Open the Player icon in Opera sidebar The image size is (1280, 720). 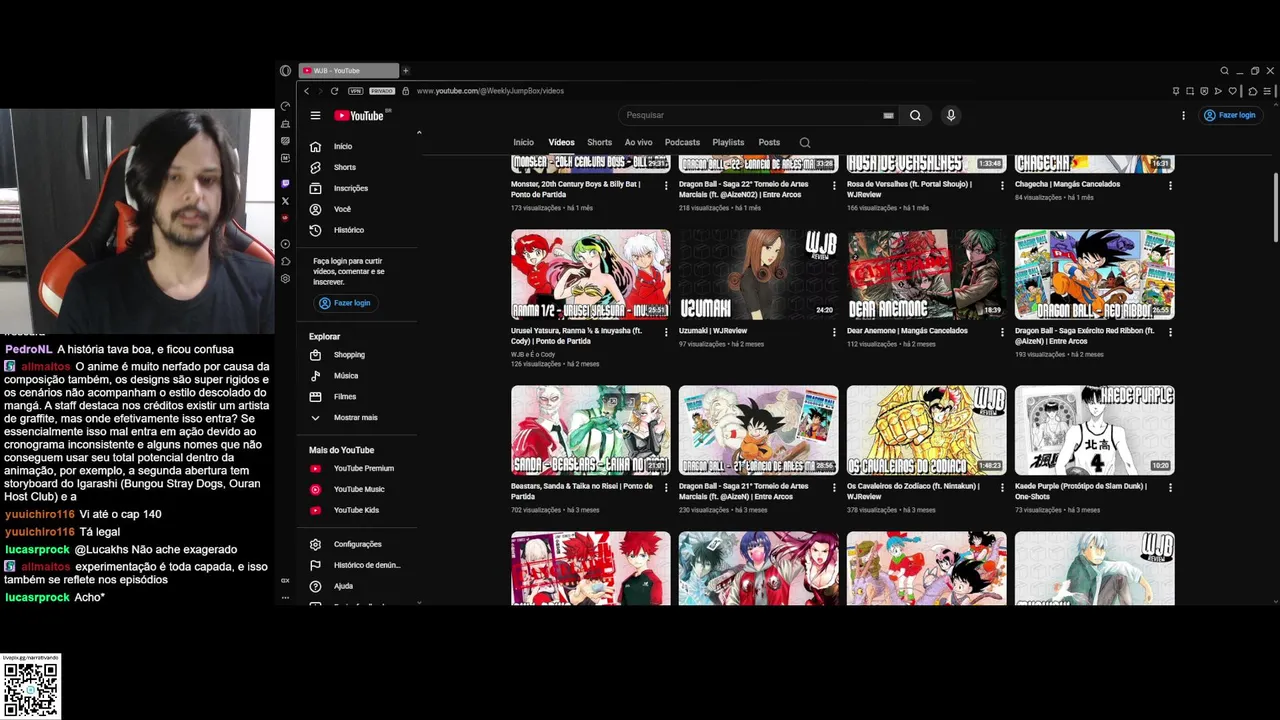click(x=285, y=244)
